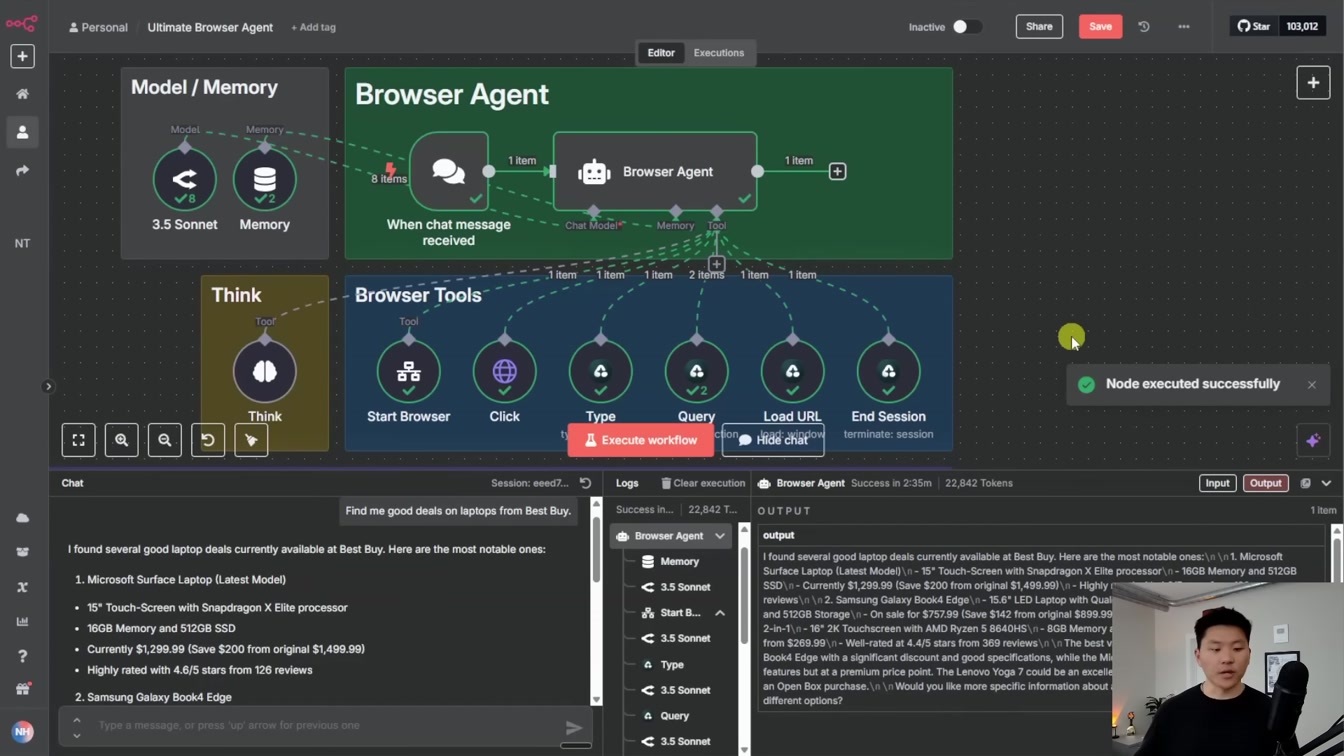Open the Personal project breadcrumb
The width and height of the screenshot is (1344, 756).
click(x=98, y=27)
